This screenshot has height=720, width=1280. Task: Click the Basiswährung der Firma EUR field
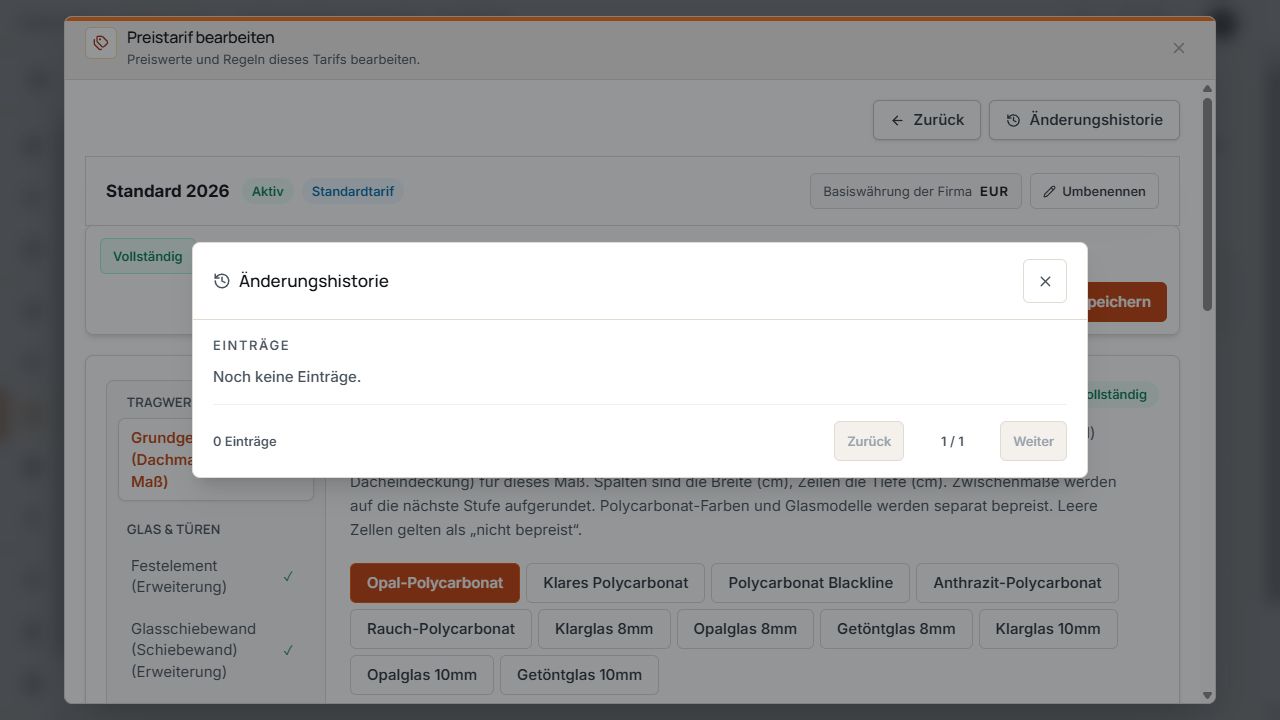point(916,191)
